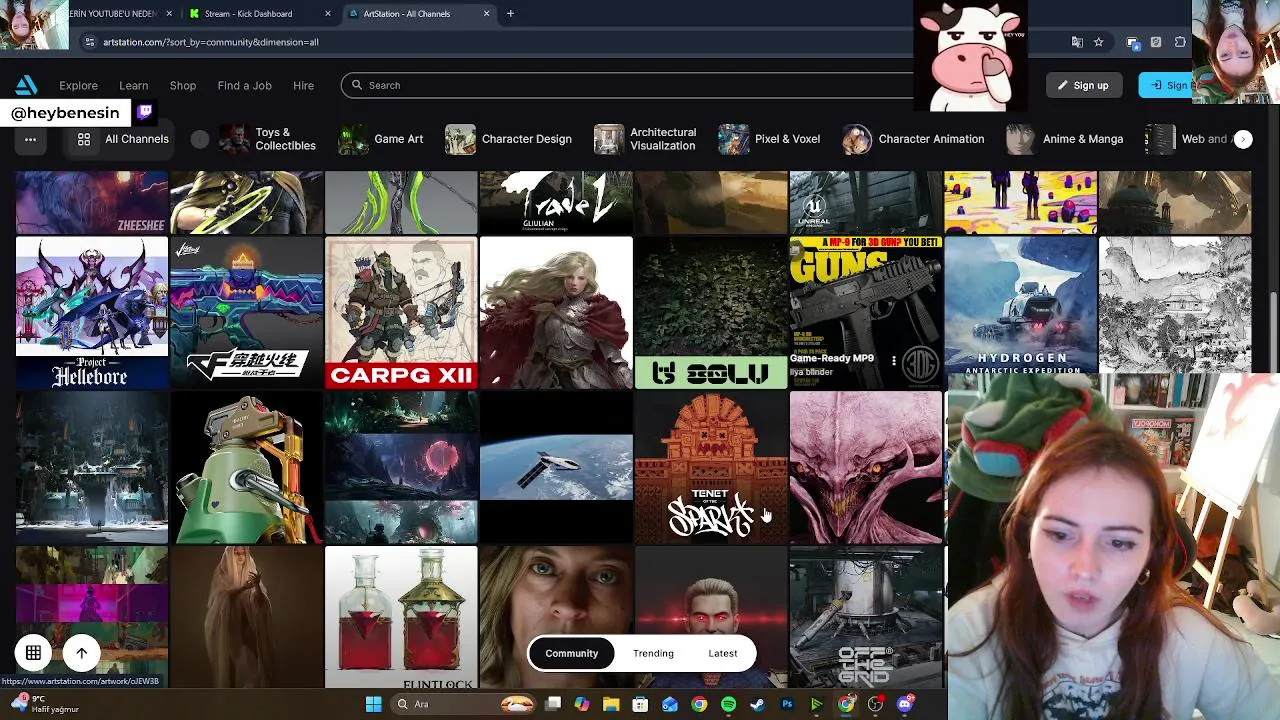Image resolution: width=1280 pixels, height=720 pixels.
Task: Open the Character Animation channel
Action: click(x=914, y=139)
